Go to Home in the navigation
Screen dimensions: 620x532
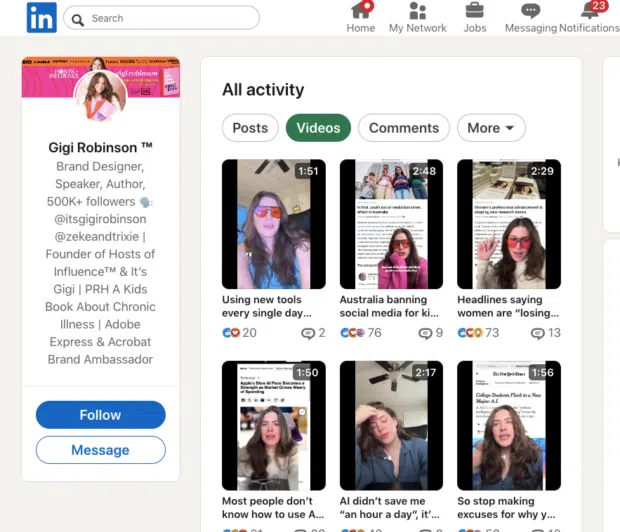click(361, 18)
